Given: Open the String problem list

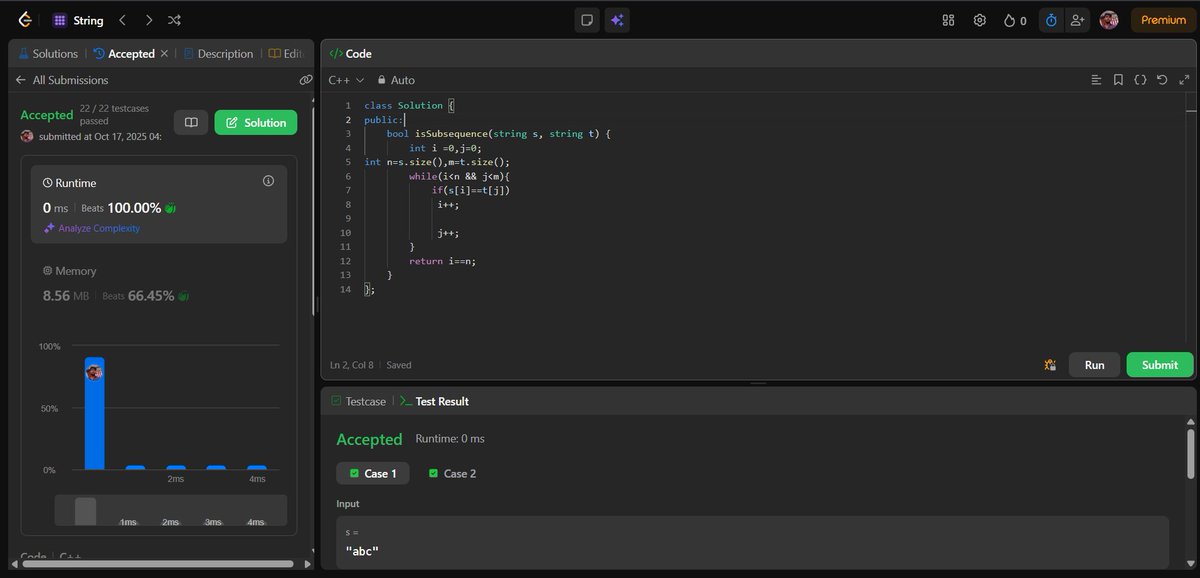Looking at the screenshot, I should (78, 20).
